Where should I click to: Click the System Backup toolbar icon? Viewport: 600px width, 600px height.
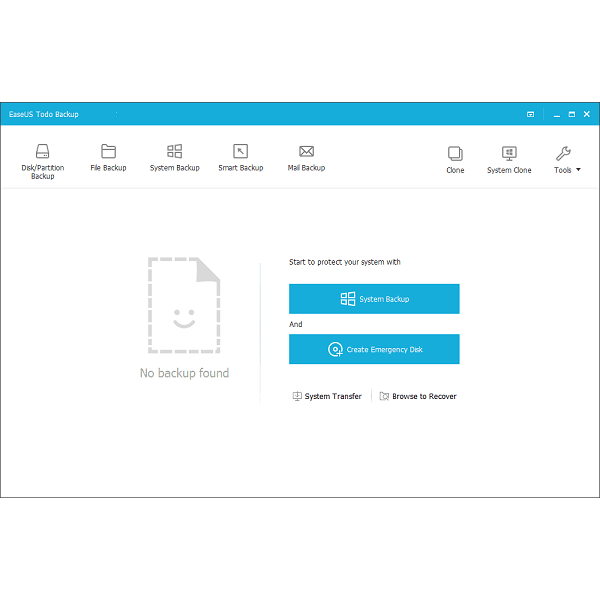pyautogui.click(x=174, y=152)
